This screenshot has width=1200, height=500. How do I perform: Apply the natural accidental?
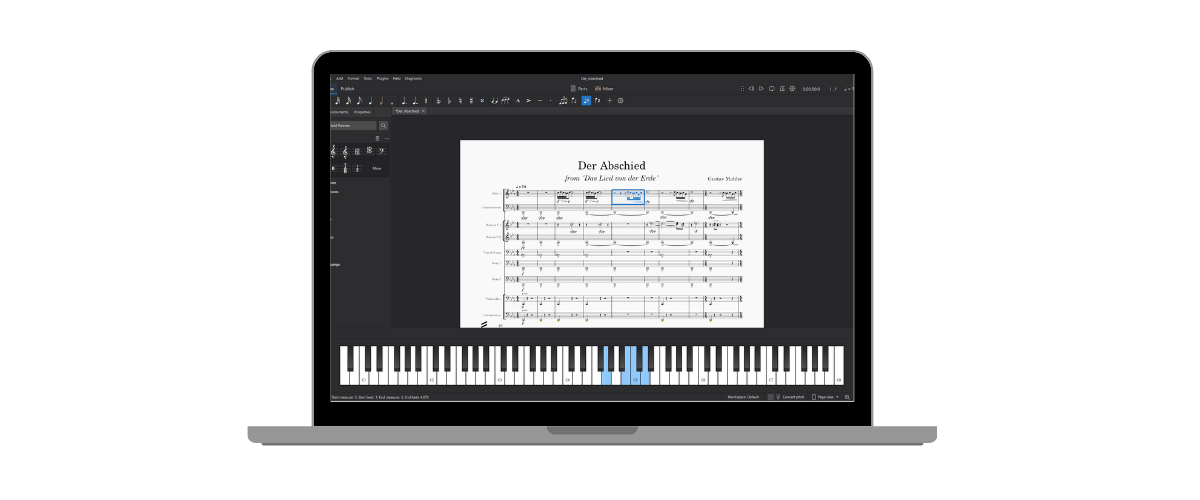coord(460,100)
